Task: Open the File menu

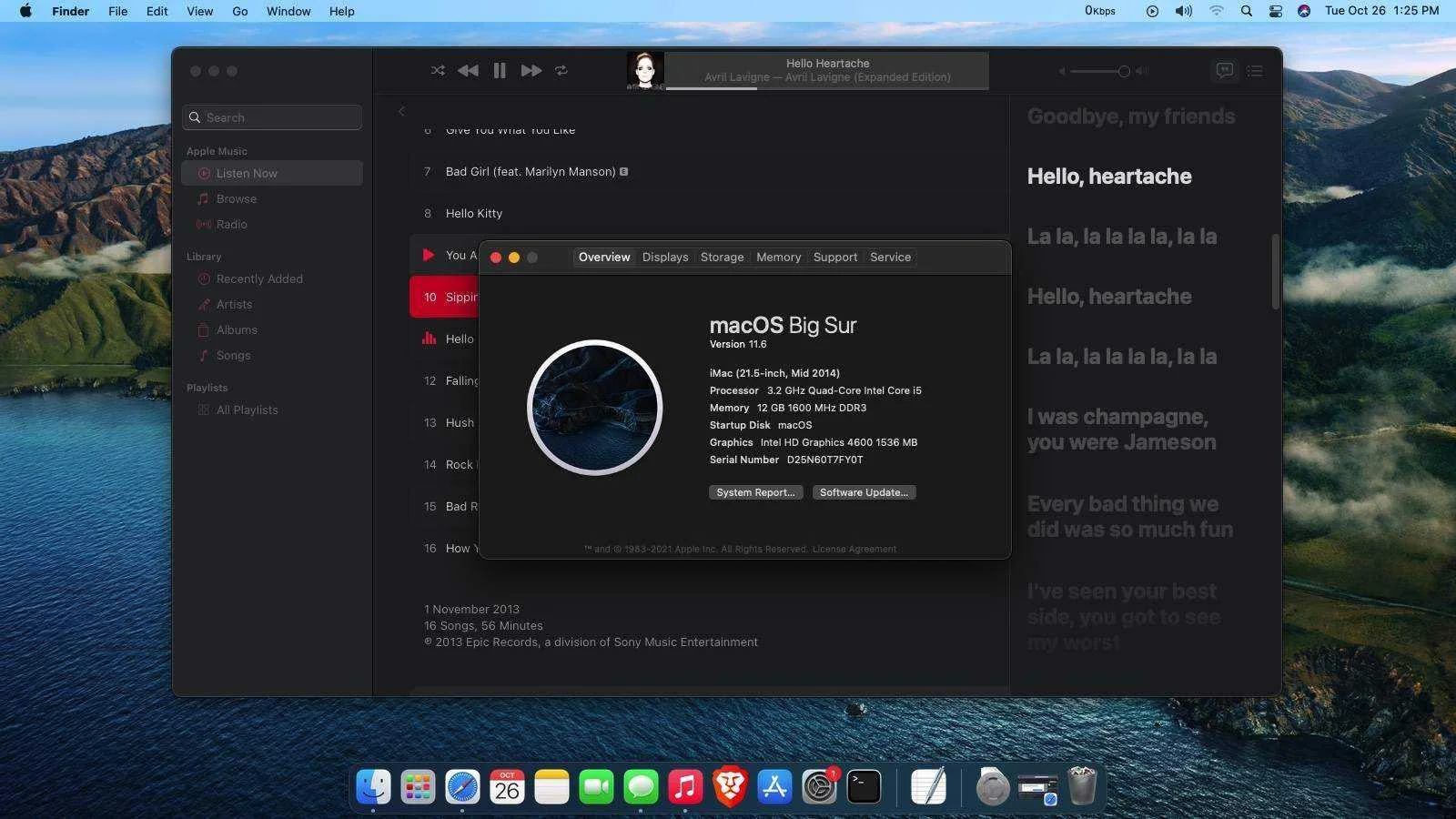Action: pos(118,11)
